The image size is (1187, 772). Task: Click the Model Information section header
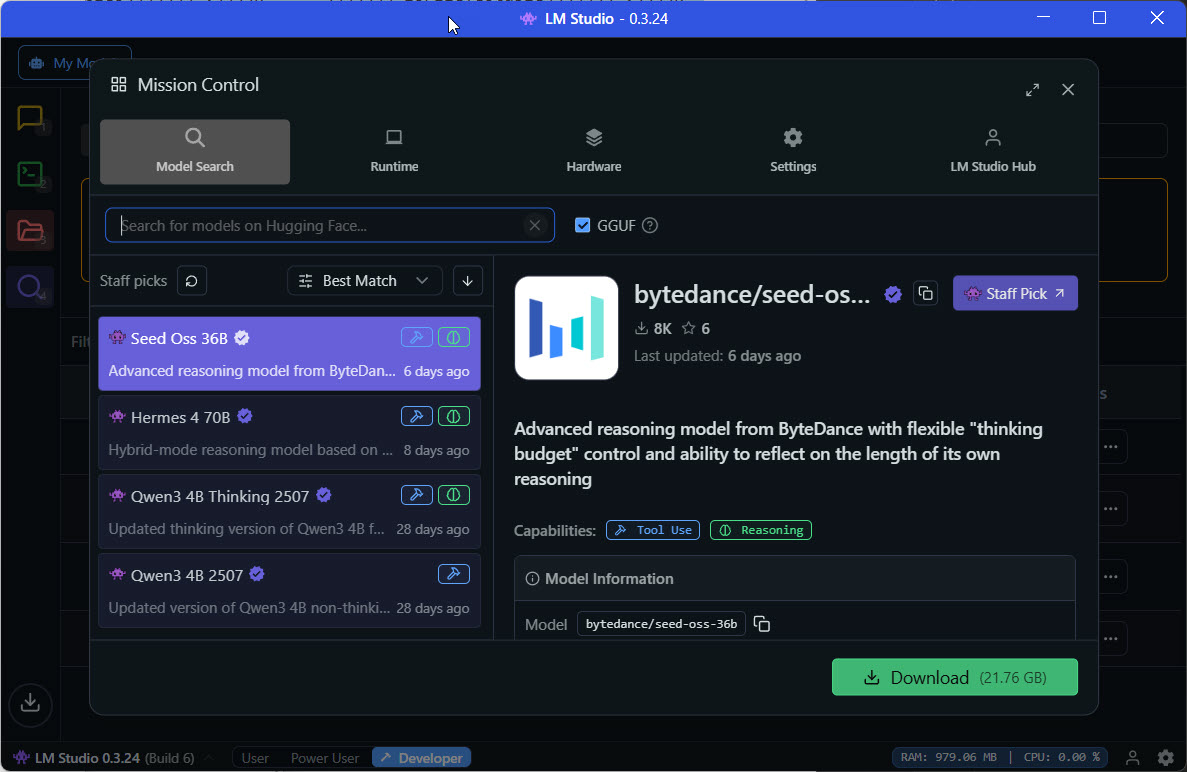[x=795, y=578]
